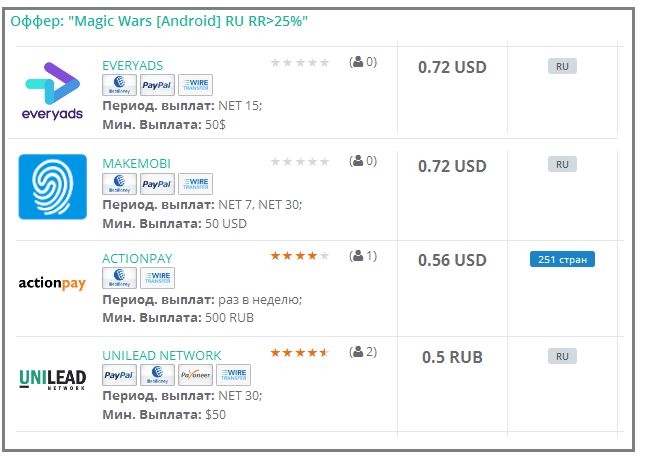This screenshot has height=463, width=645.
Task: Click PayPal icon in the Makemobi row
Action: (x=157, y=184)
